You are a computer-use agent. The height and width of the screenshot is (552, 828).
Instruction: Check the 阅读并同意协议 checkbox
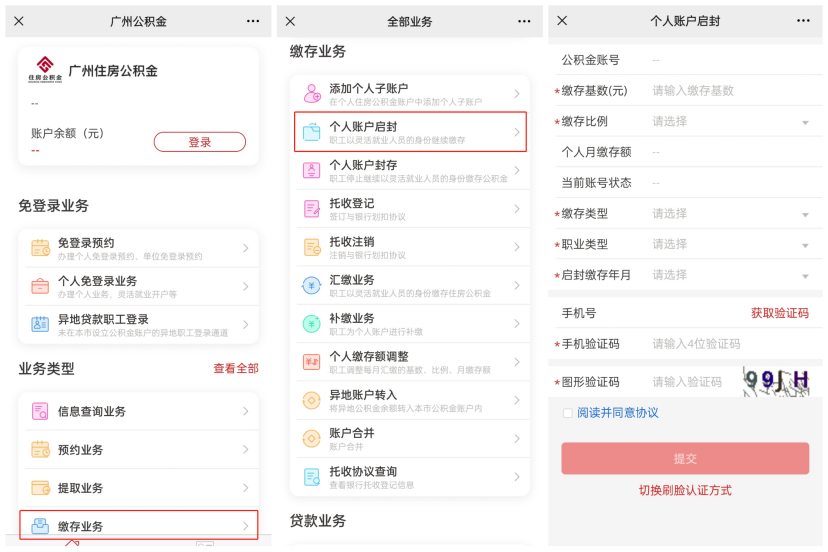coord(568,413)
